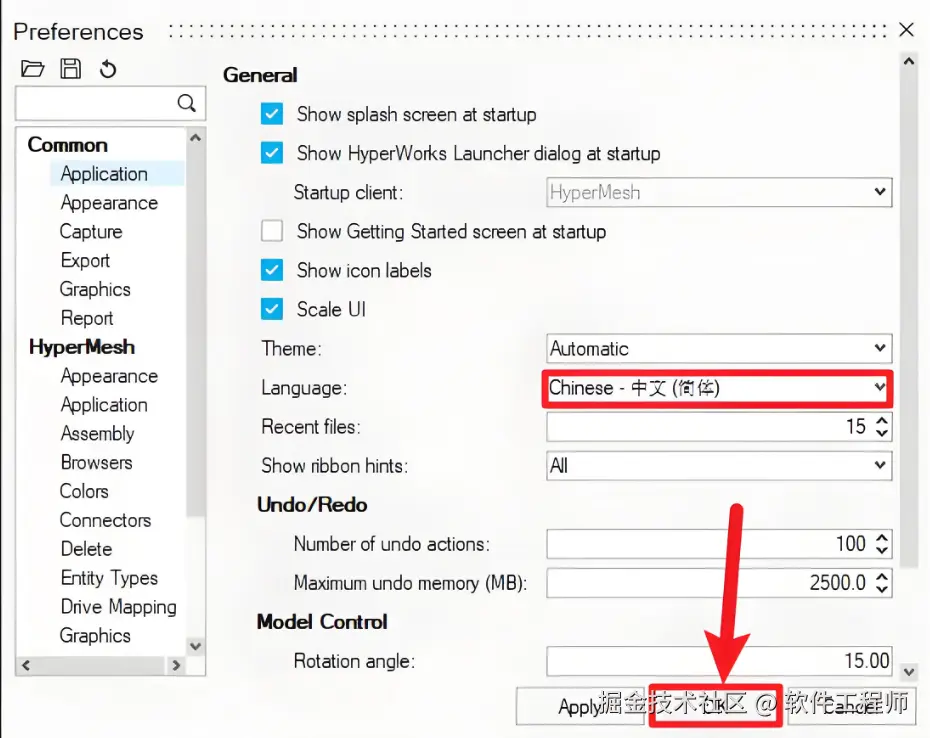
Task: Focus the preferences search box
Action: [110, 103]
